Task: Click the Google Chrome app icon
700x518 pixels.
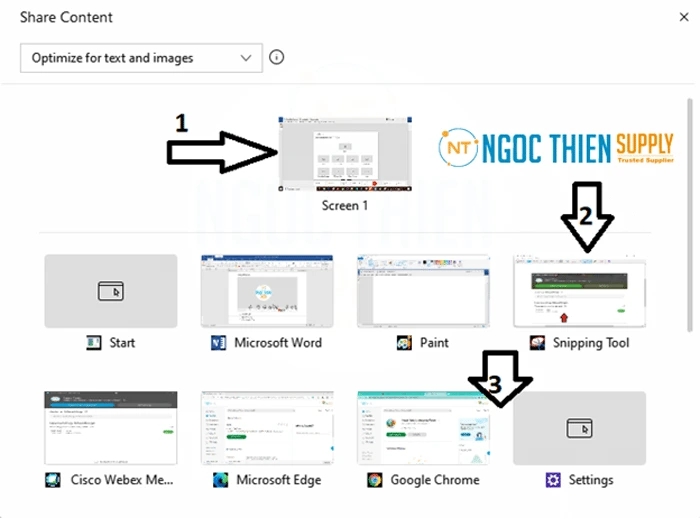Action: tap(375, 480)
